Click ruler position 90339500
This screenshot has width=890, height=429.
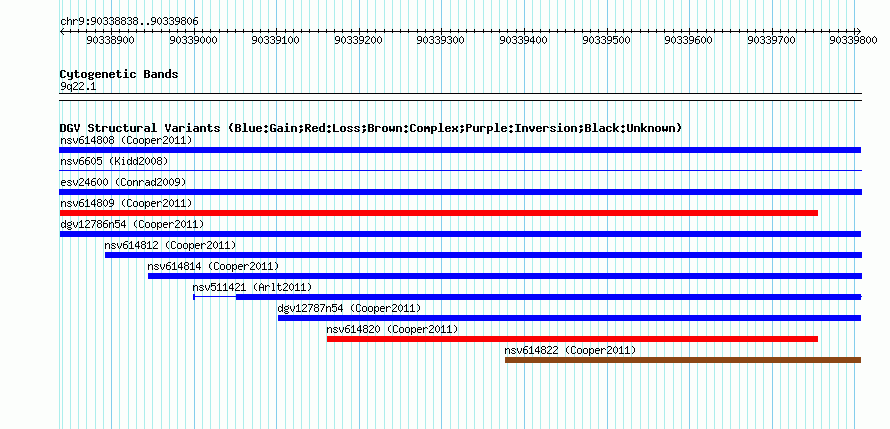607,40
